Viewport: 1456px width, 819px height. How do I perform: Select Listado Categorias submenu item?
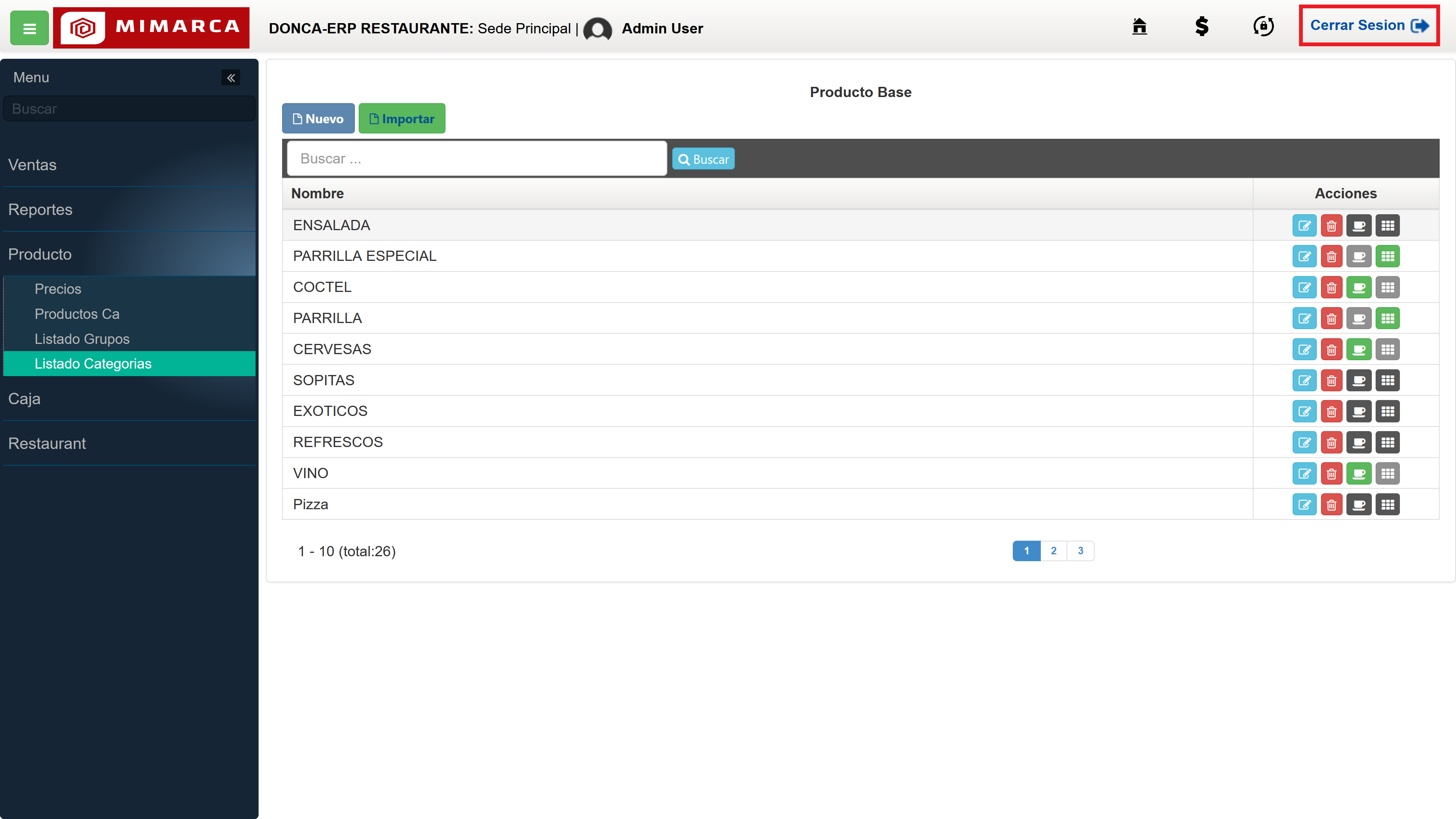(x=129, y=364)
